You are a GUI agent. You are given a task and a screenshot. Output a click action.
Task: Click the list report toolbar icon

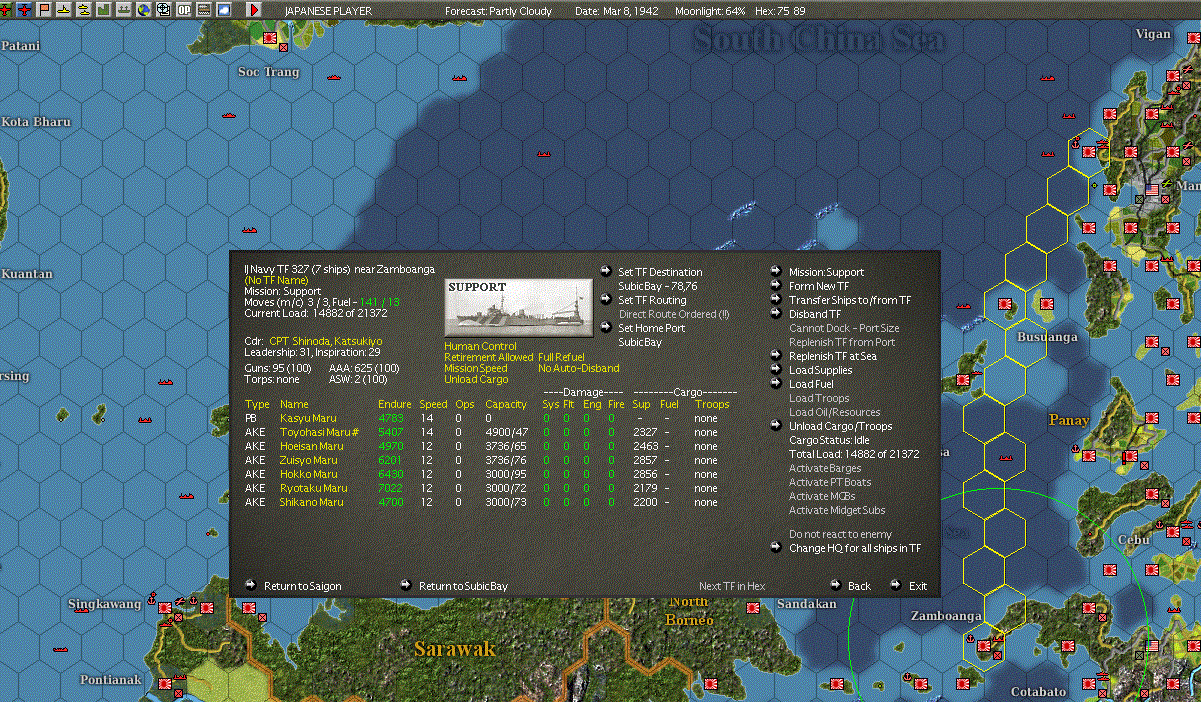204,9
